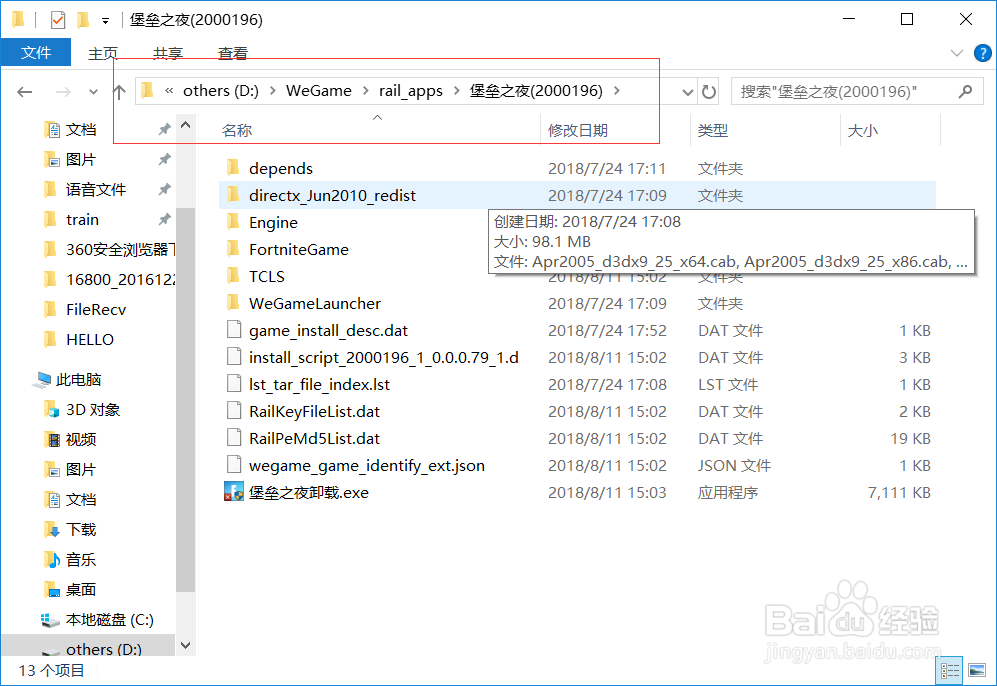Open 视频 library in navigation pane
This screenshot has height=686, width=997.
(x=81, y=439)
